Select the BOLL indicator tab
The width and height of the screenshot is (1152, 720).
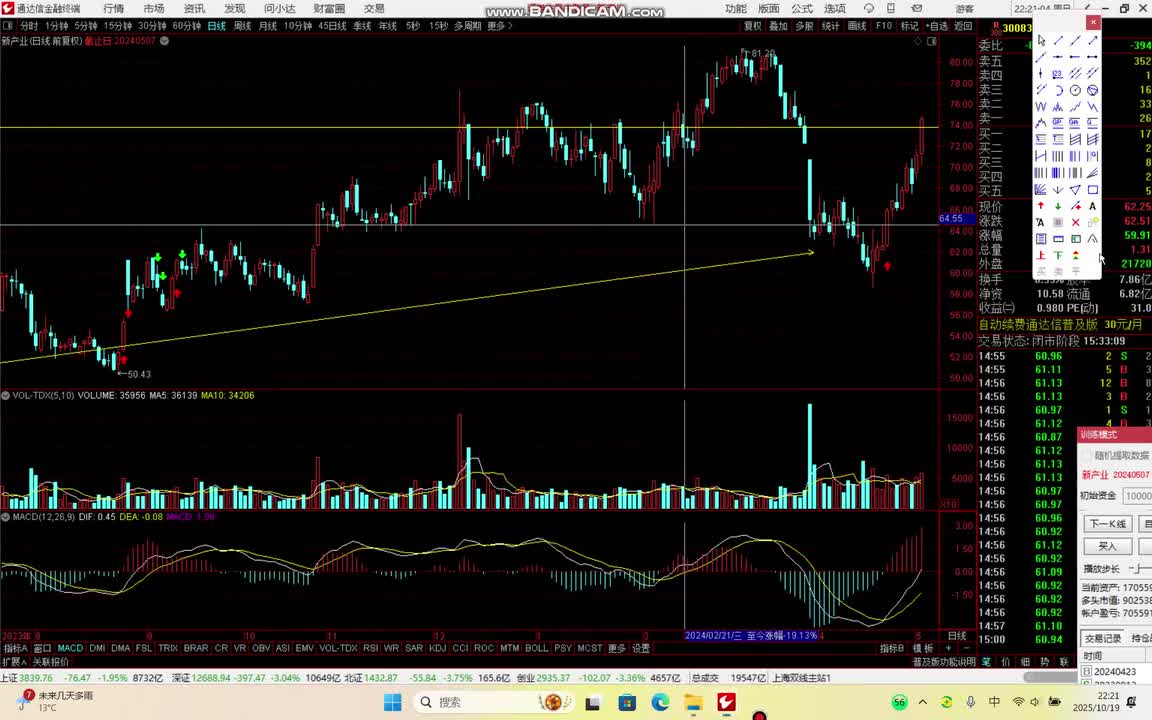(x=536, y=648)
